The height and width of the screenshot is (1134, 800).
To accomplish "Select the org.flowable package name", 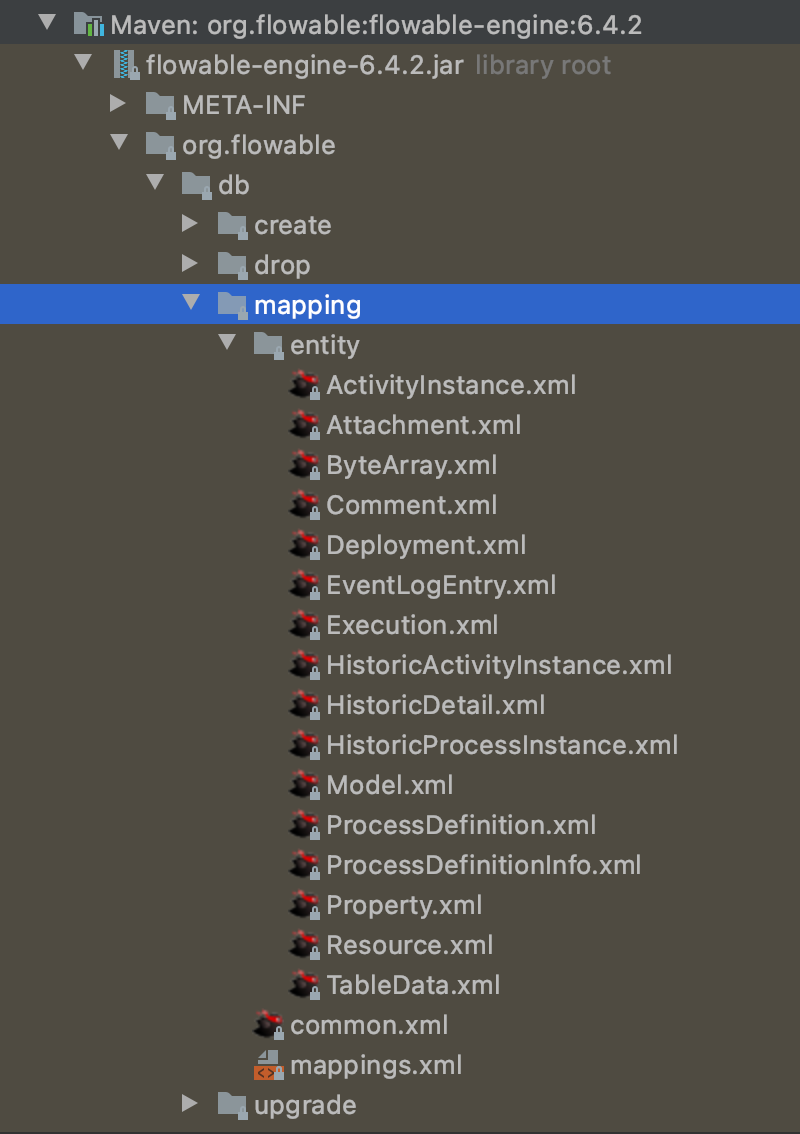I will click(x=259, y=146).
